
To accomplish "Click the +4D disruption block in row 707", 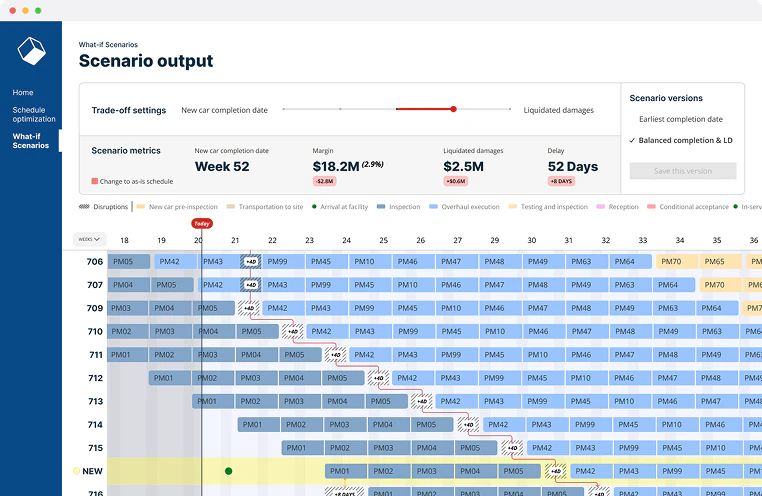I will pos(251,285).
